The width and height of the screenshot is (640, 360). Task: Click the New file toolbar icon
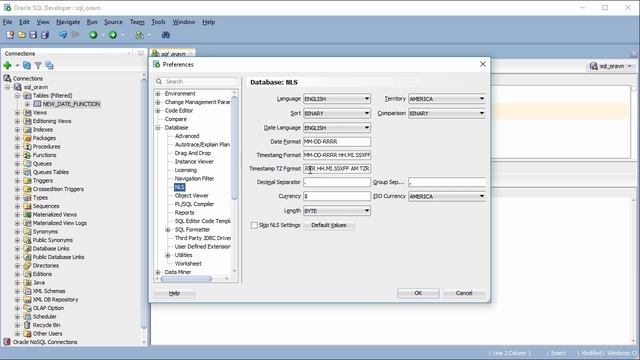pyautogui.click(x=10, y=35)
